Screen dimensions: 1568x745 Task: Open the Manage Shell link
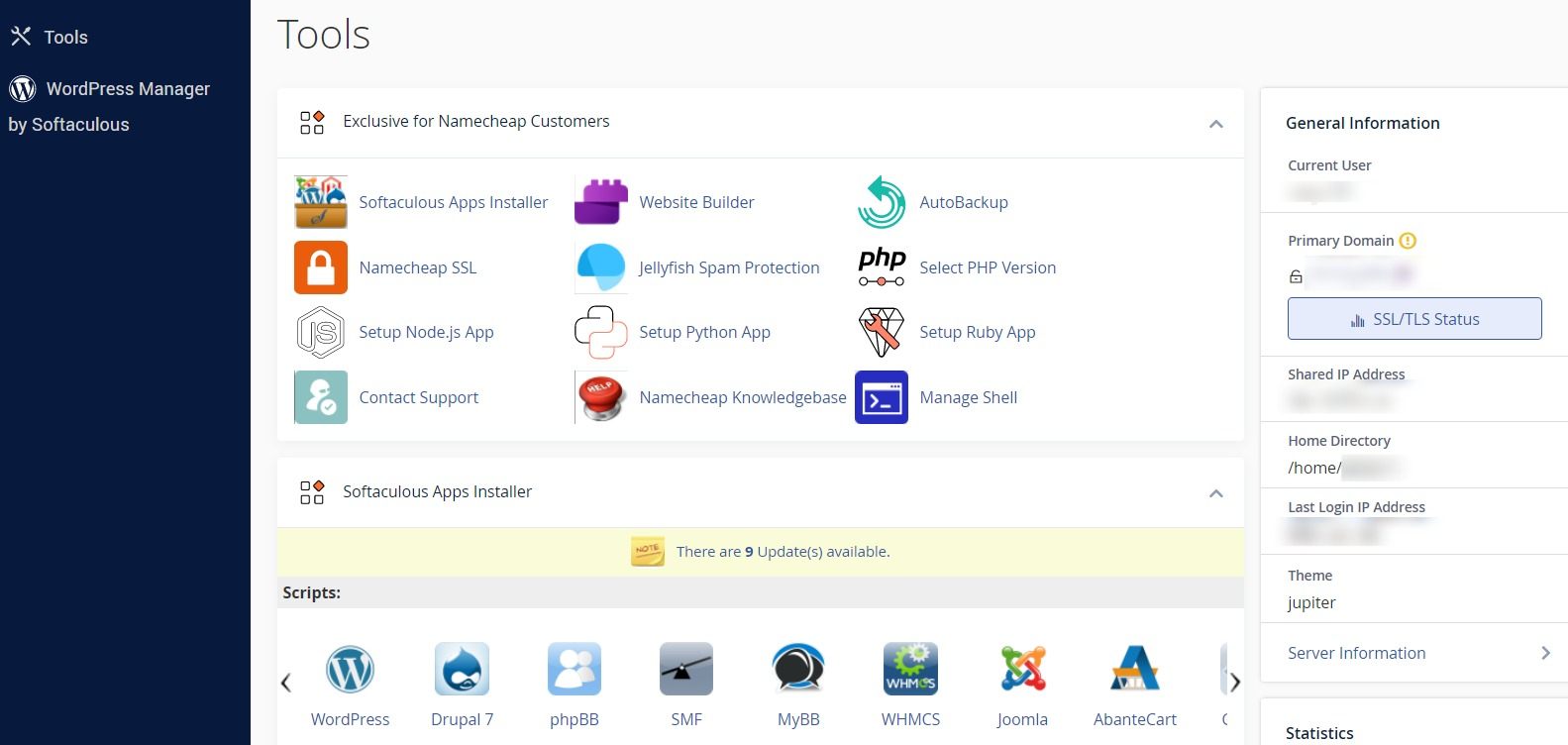click(x=969, y=397)
